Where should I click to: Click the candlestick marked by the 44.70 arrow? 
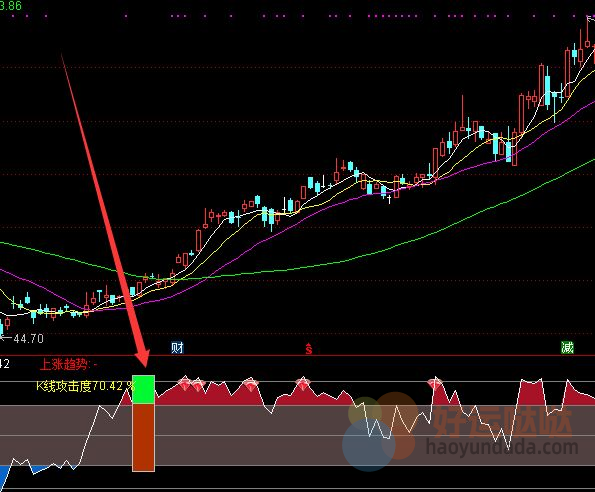(x=1, y=327)
